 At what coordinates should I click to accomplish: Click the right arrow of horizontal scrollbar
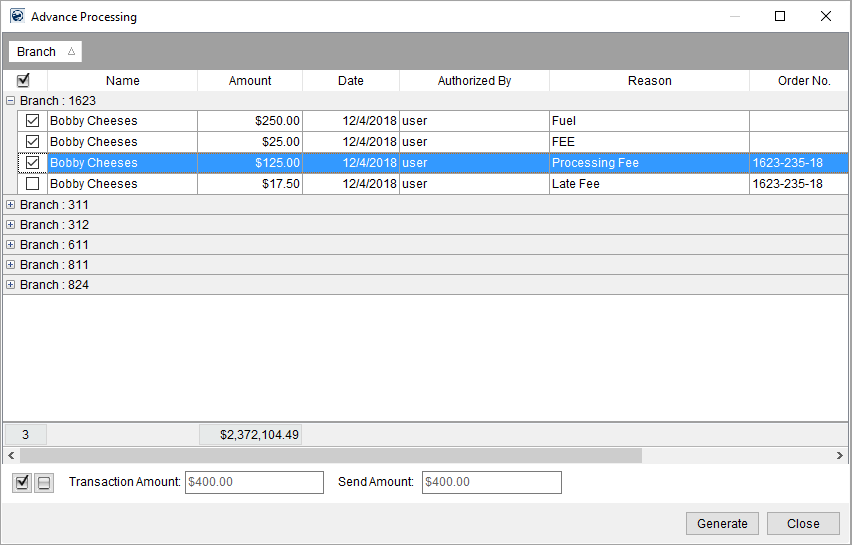tap(840, 455)
